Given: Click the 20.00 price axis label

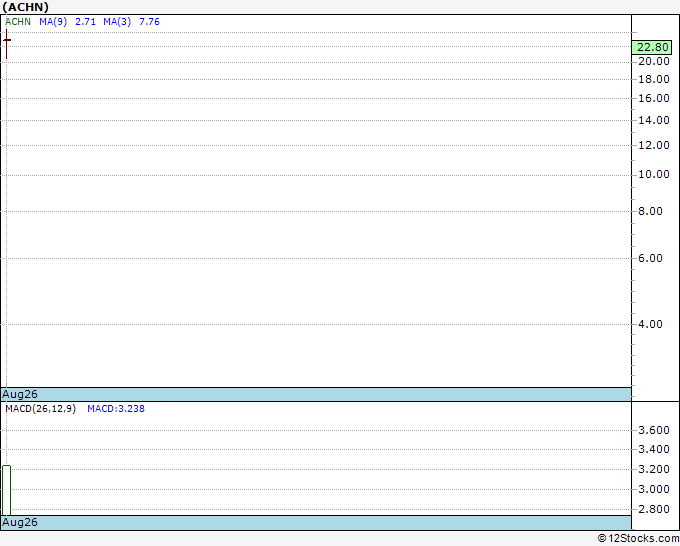Looking at the screenshot, I should (x=654, y=61).
